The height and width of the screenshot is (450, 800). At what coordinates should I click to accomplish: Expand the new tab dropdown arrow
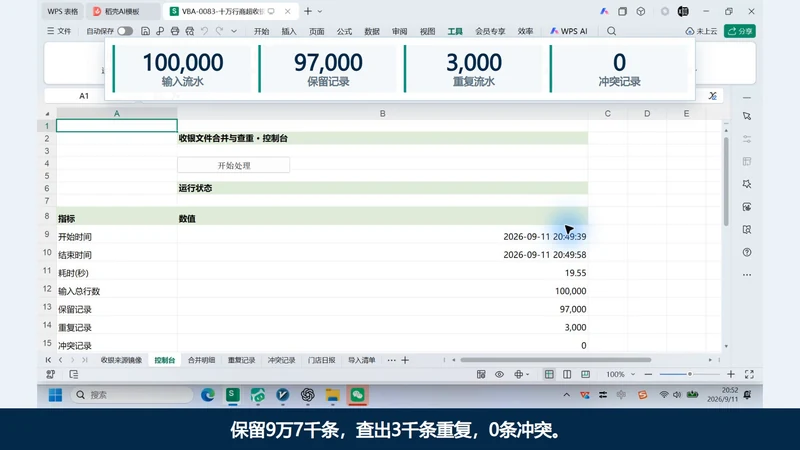tap(320, 11)
